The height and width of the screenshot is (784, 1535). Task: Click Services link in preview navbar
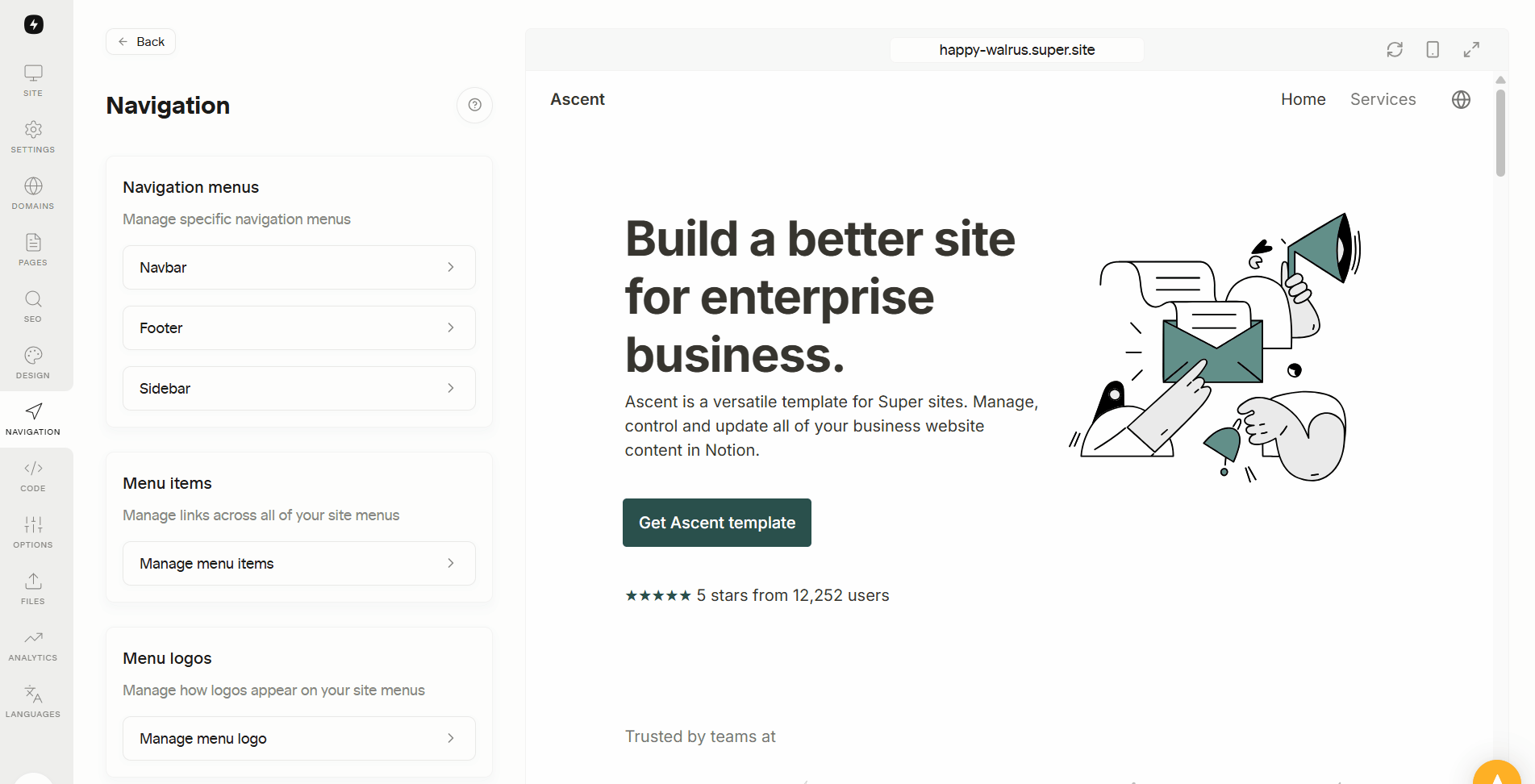[x=1383, y=99]
